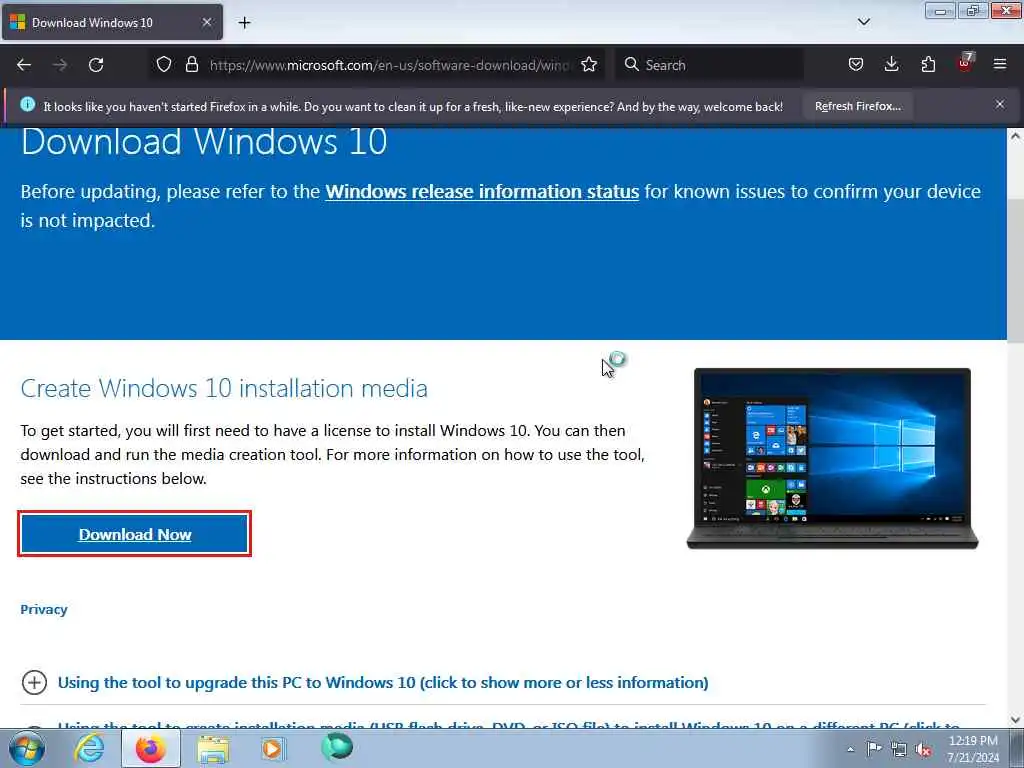Open the Firefox hamburger menu

pos(1000,64)
